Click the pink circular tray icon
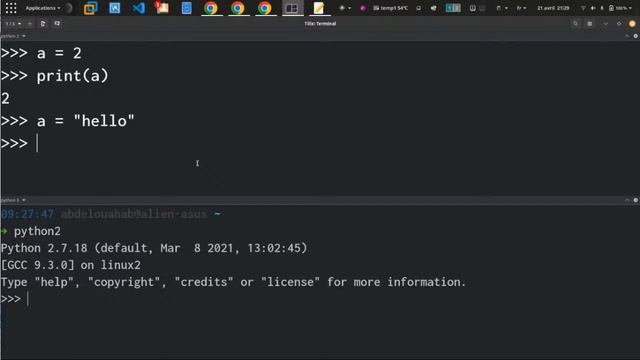Image resolution: width=640 pixels, height=360 pixels. (x=362, y=8)
